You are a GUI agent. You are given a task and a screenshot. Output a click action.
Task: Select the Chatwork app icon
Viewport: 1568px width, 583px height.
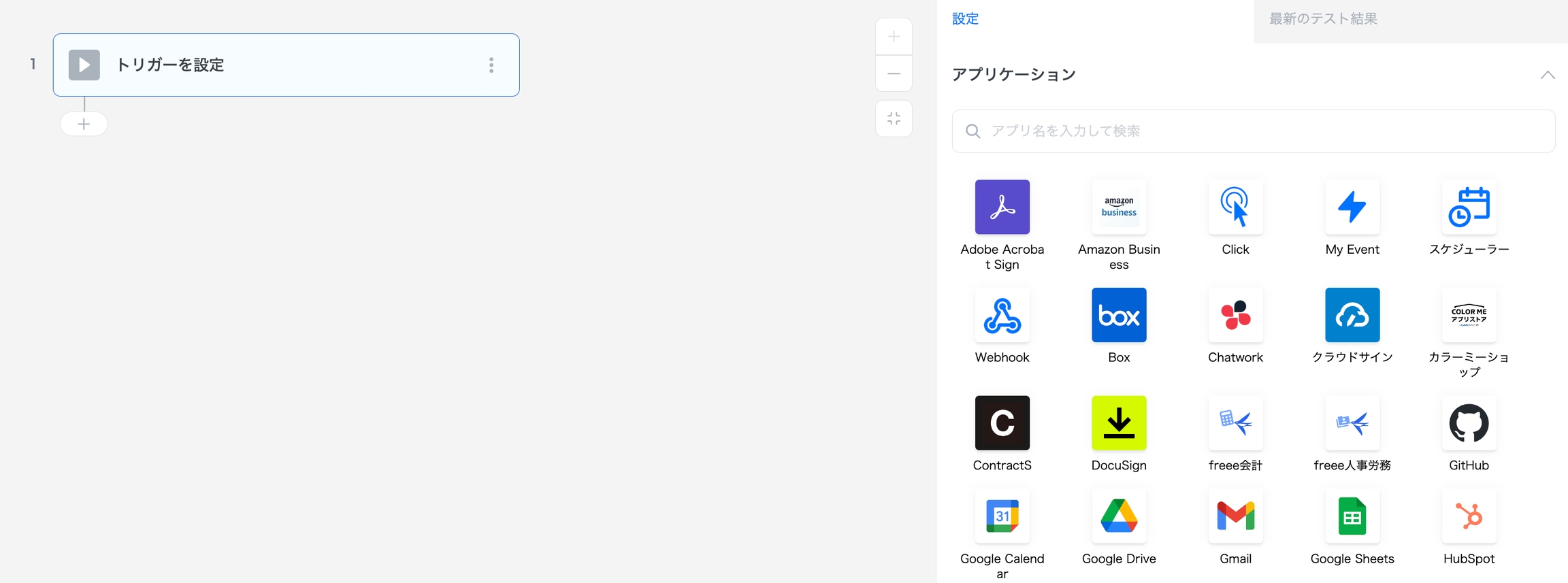[1235, 316]
